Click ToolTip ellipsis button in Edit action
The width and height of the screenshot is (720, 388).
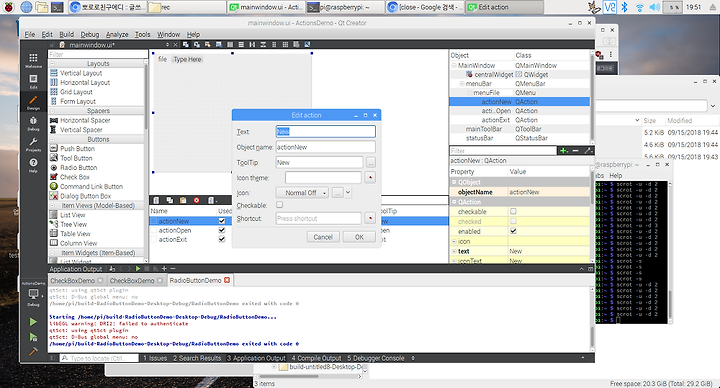371,163
